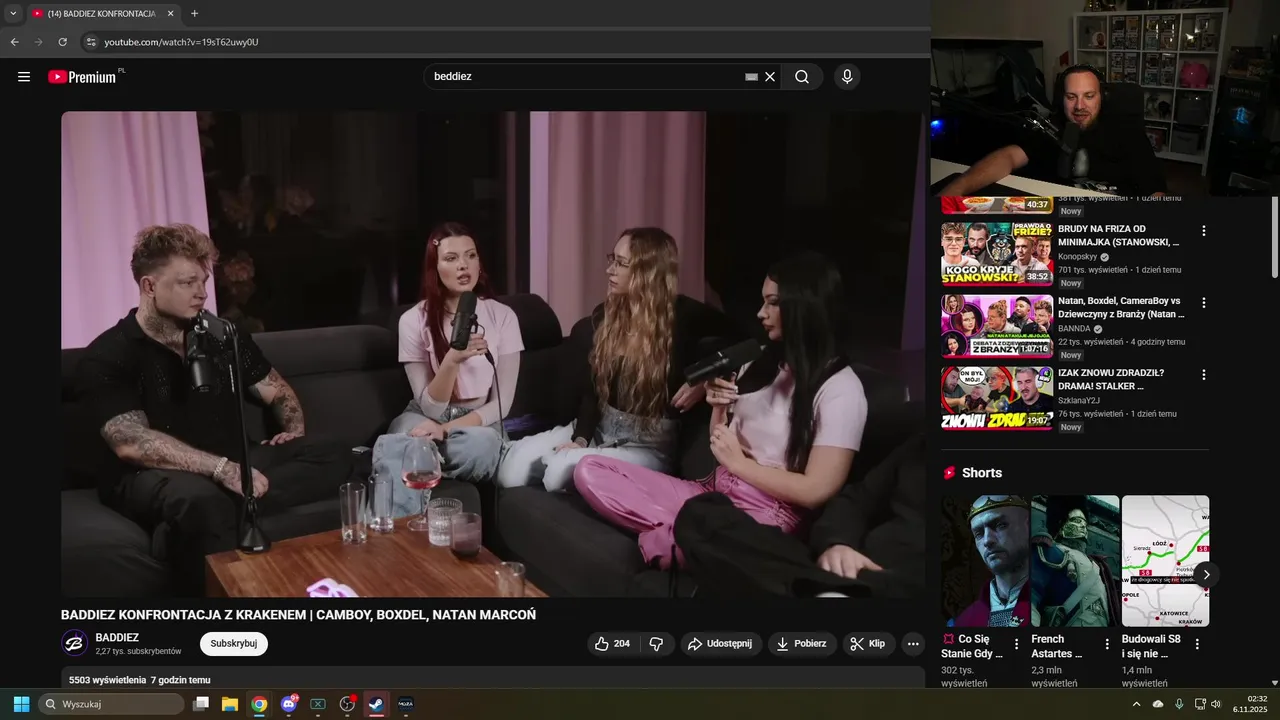The image size is (1280, 720).
Task: Like the video with thumbs up
Action: pyautogui.click(x=612, y=644)
